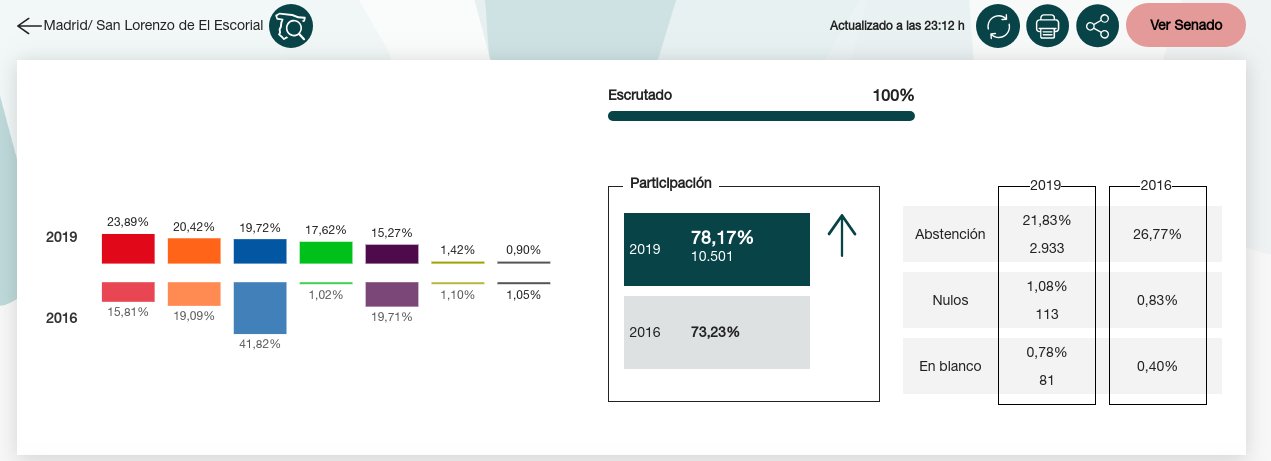Click Madrid/ San Lorenzo de El Escorial breadcrumb
The width and height of the screenshot is (1271, 461).
pos(154,26)
